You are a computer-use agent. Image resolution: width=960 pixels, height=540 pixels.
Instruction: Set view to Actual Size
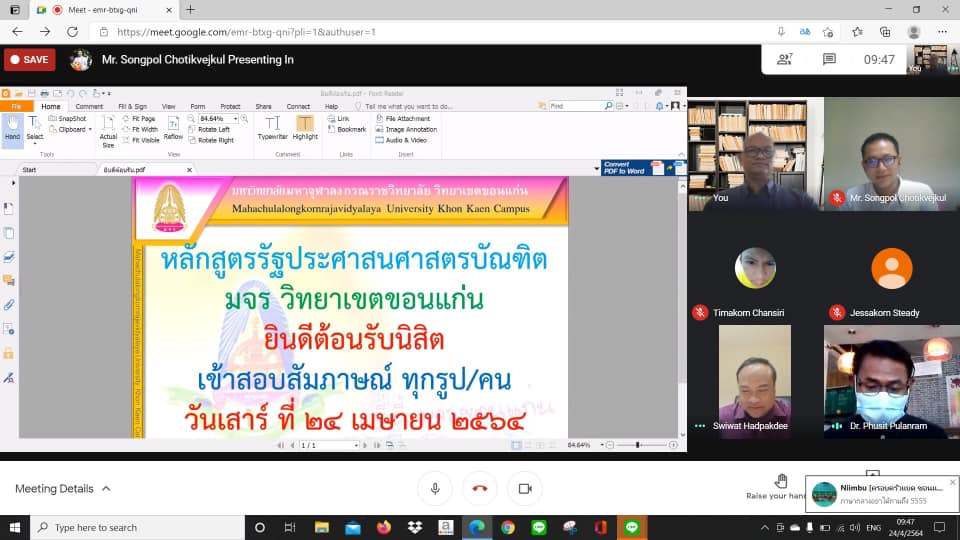(x=108, y=131)
